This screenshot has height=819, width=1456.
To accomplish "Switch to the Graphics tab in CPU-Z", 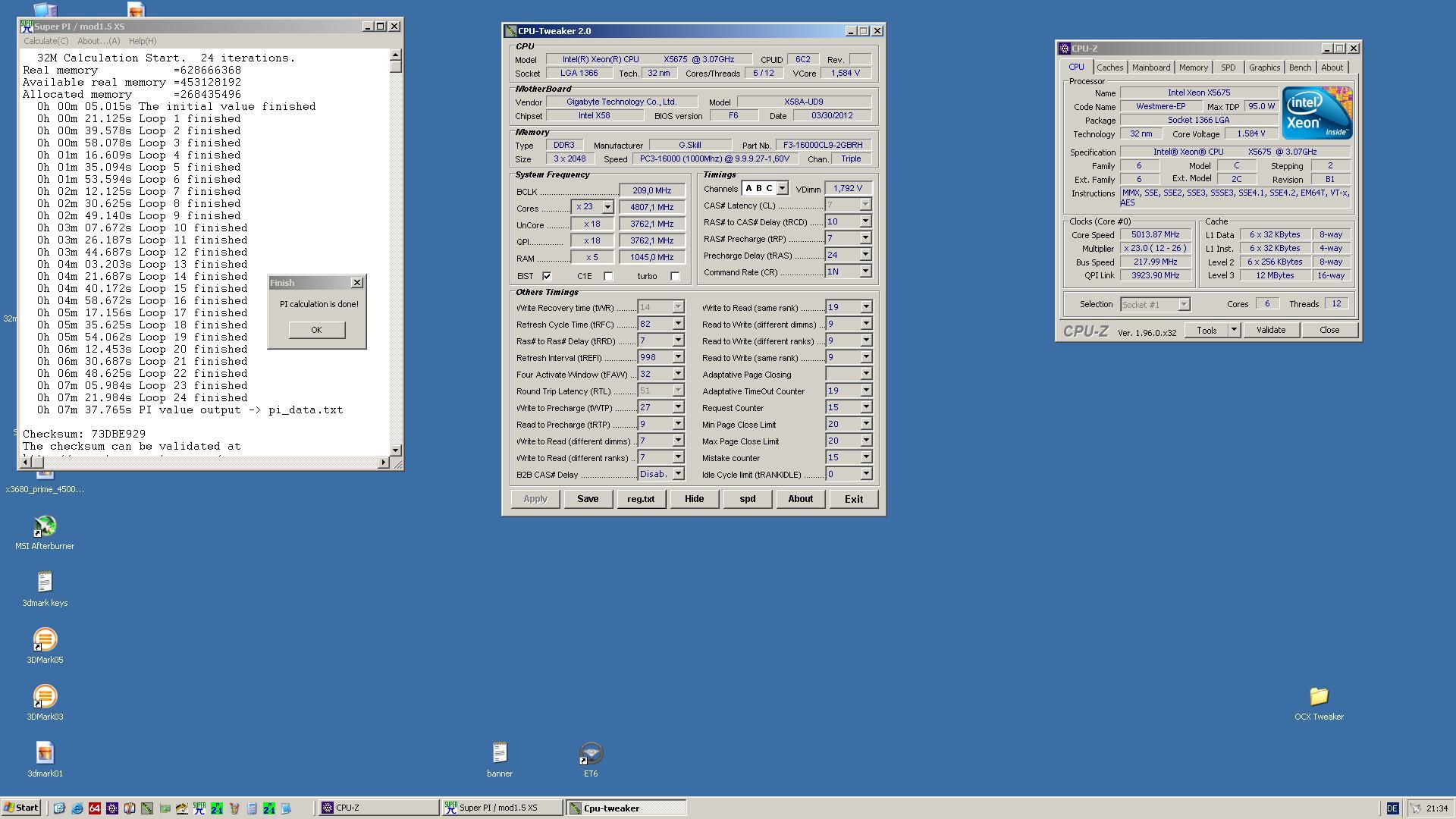I will pyautogui.click(x=1264, y=67).
